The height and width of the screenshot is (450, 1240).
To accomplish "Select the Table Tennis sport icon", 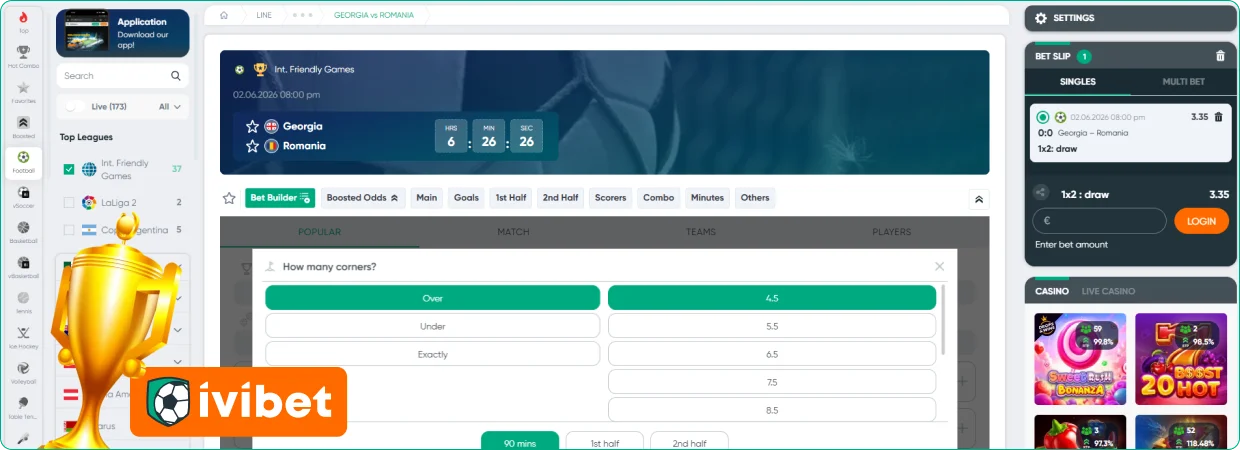I will (23, 402).
